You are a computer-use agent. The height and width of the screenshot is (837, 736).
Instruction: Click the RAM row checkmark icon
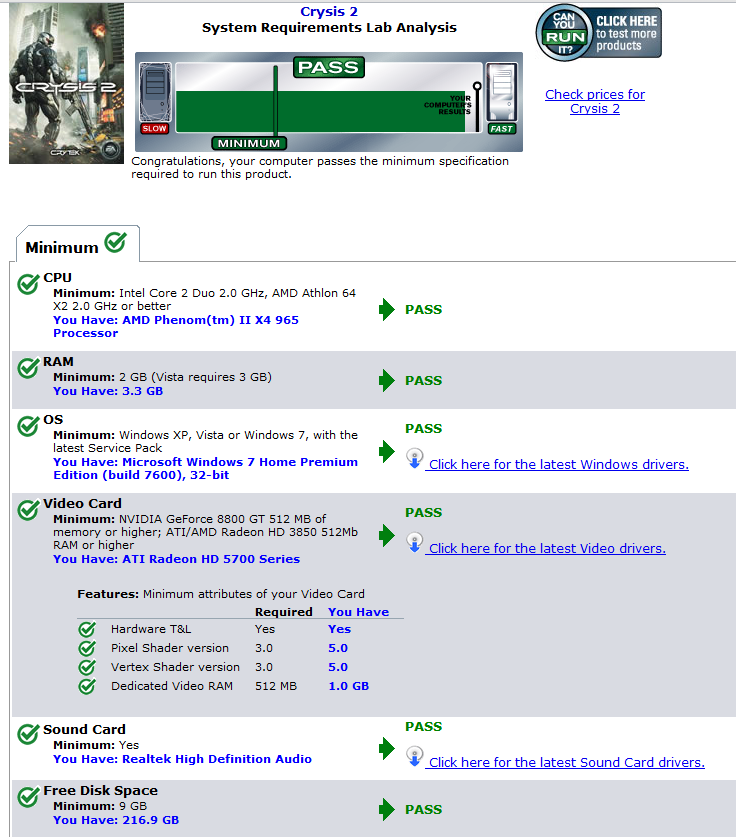[28, 367]
